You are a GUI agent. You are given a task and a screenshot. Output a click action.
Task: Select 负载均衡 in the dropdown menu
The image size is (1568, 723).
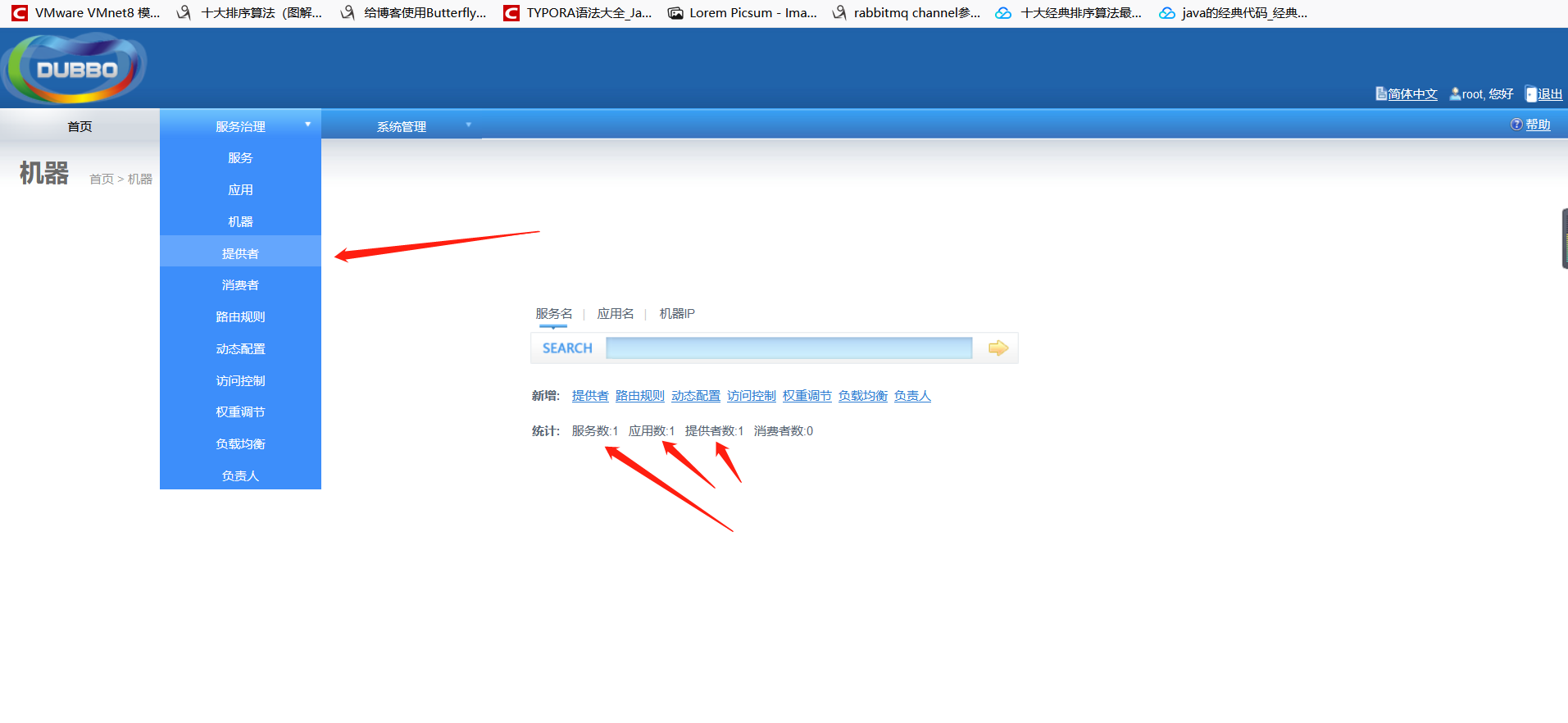point(240,444)
